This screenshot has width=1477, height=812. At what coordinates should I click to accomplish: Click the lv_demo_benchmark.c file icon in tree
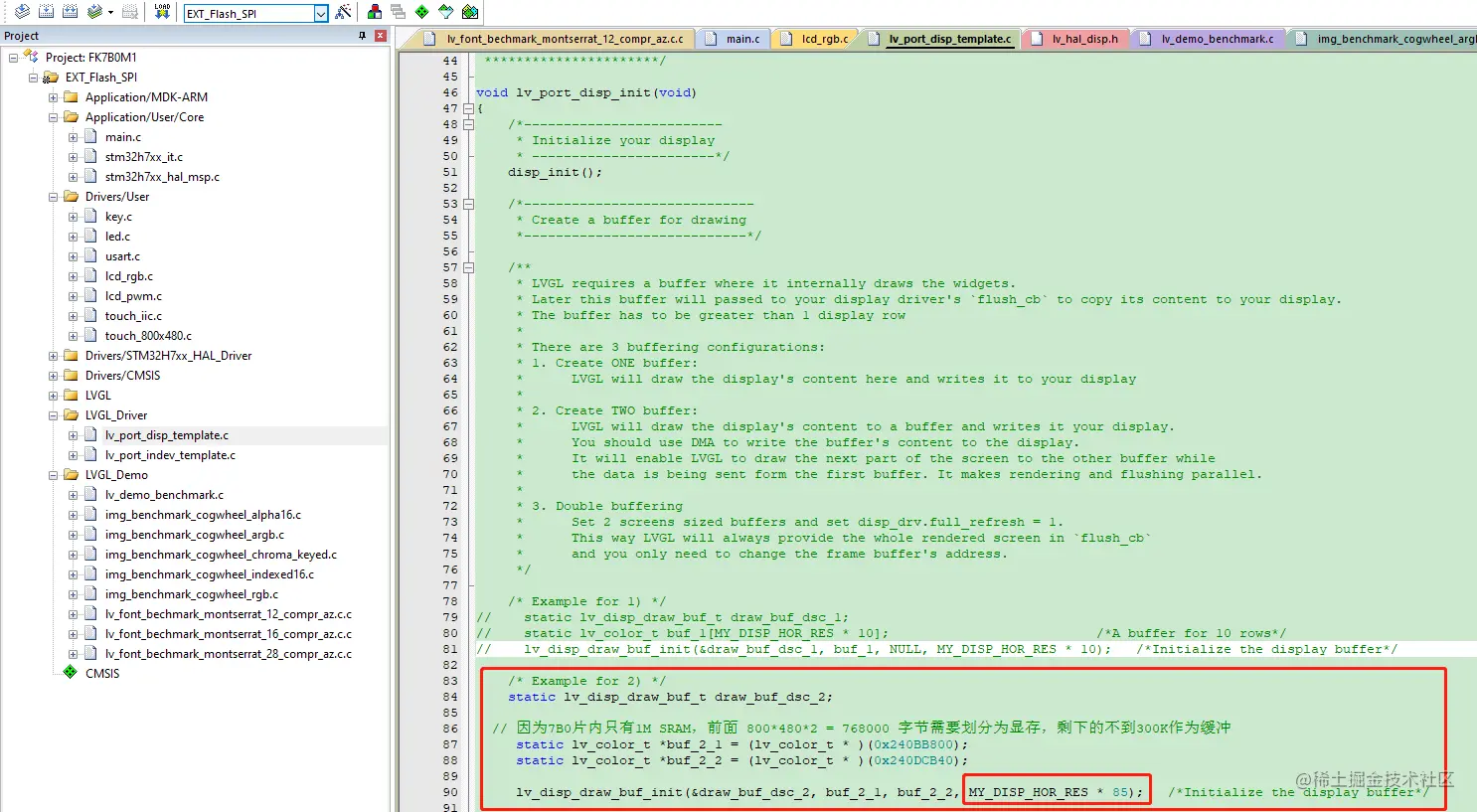pos(90,495)
